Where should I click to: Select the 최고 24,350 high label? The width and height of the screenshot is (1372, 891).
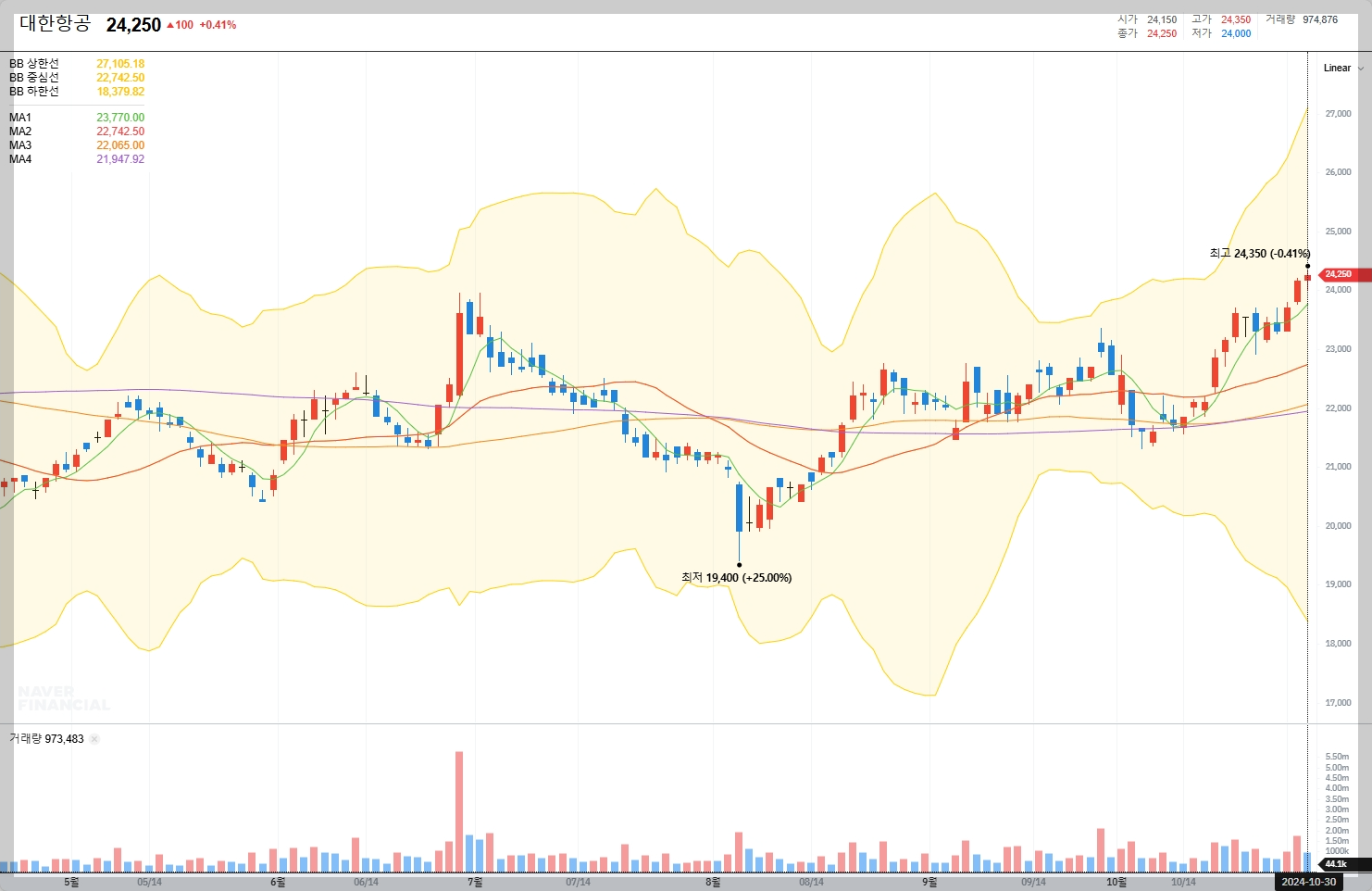click(x=1259, y=254)
